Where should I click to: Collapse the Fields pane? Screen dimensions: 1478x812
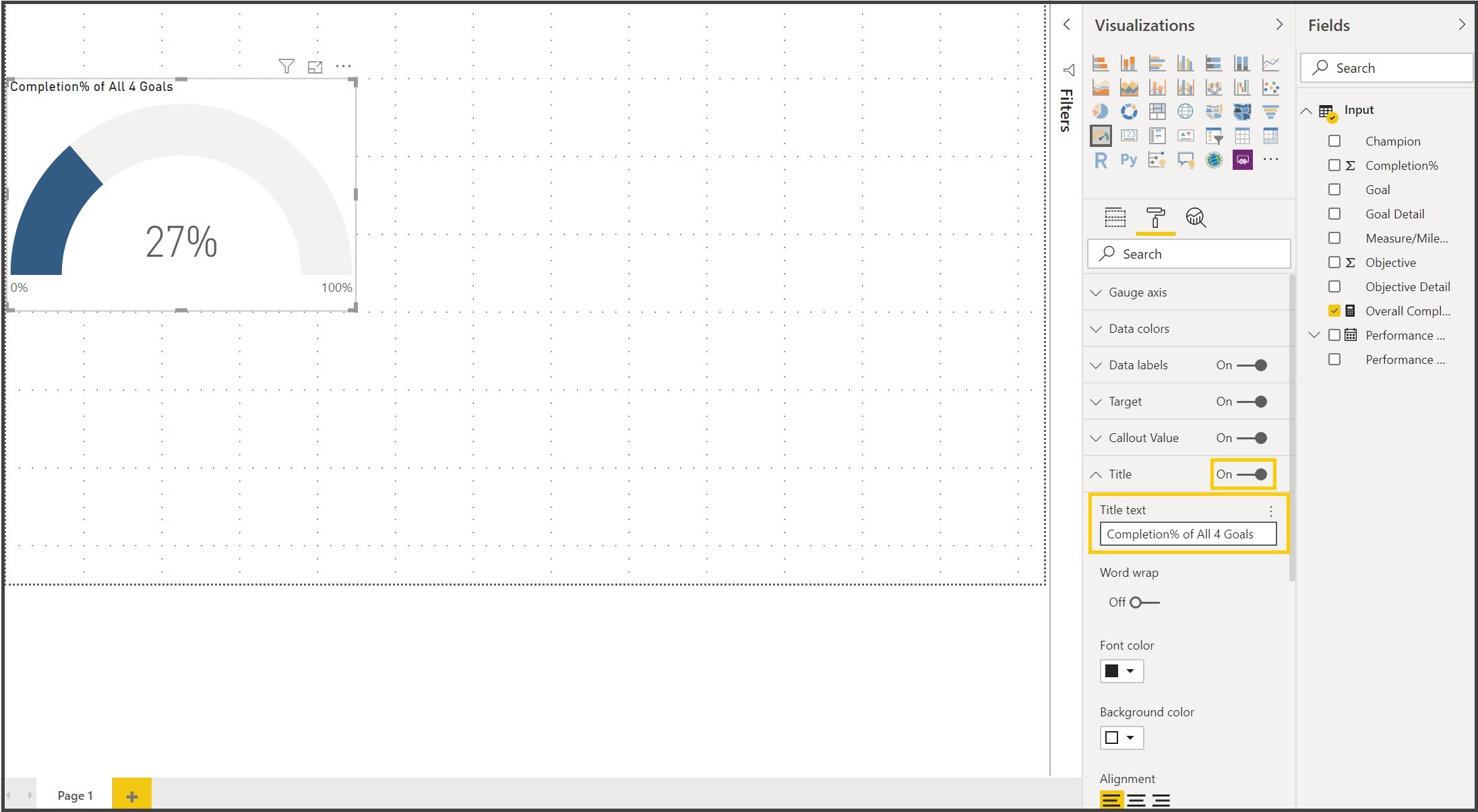tap(1461, 25)
